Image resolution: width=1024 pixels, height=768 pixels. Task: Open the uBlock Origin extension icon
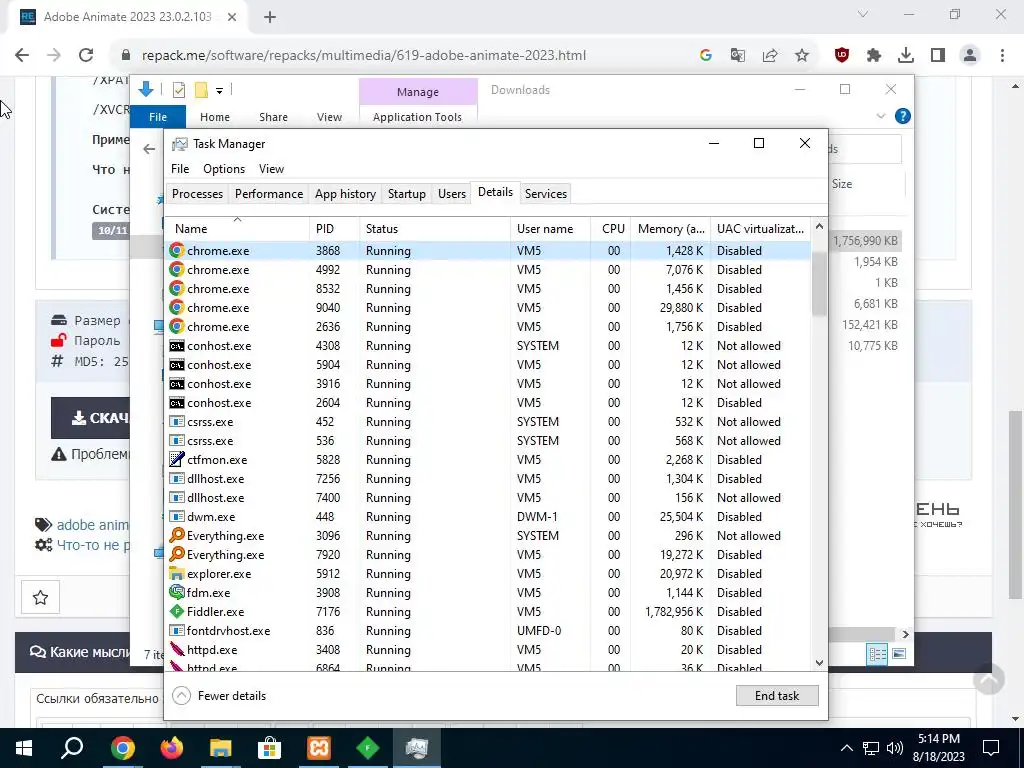[x=842, y=56]
